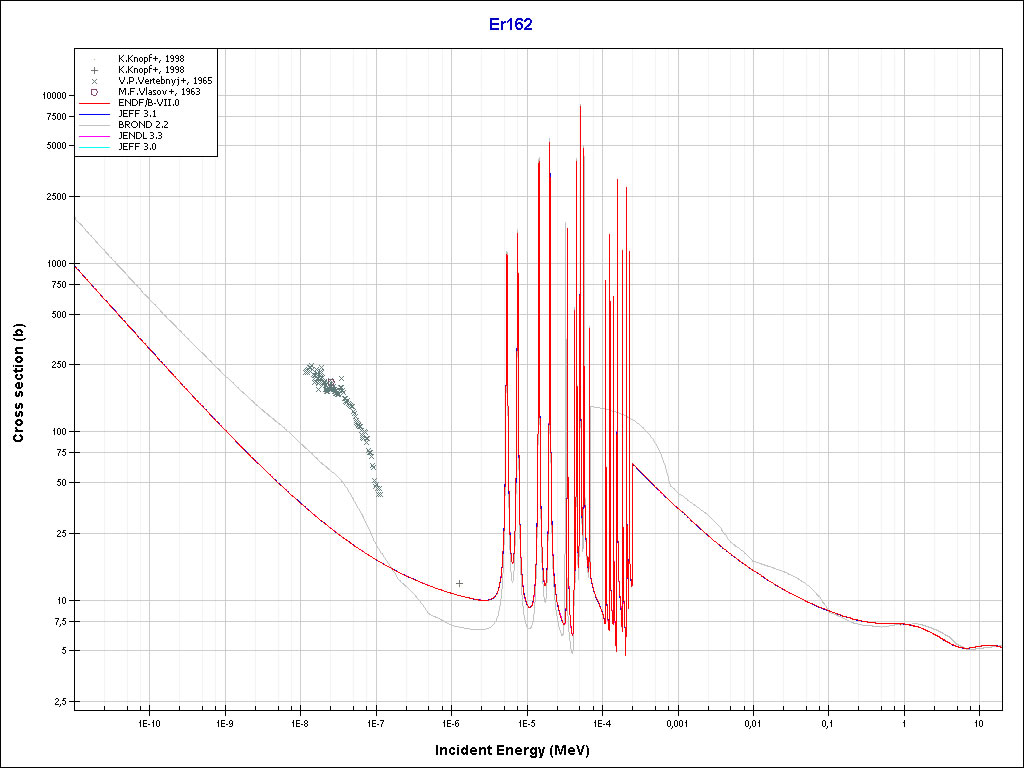The image size is (1024, 768).
Task: Click the square marker icon for M.F.Vlasov+
Action: 94,92
